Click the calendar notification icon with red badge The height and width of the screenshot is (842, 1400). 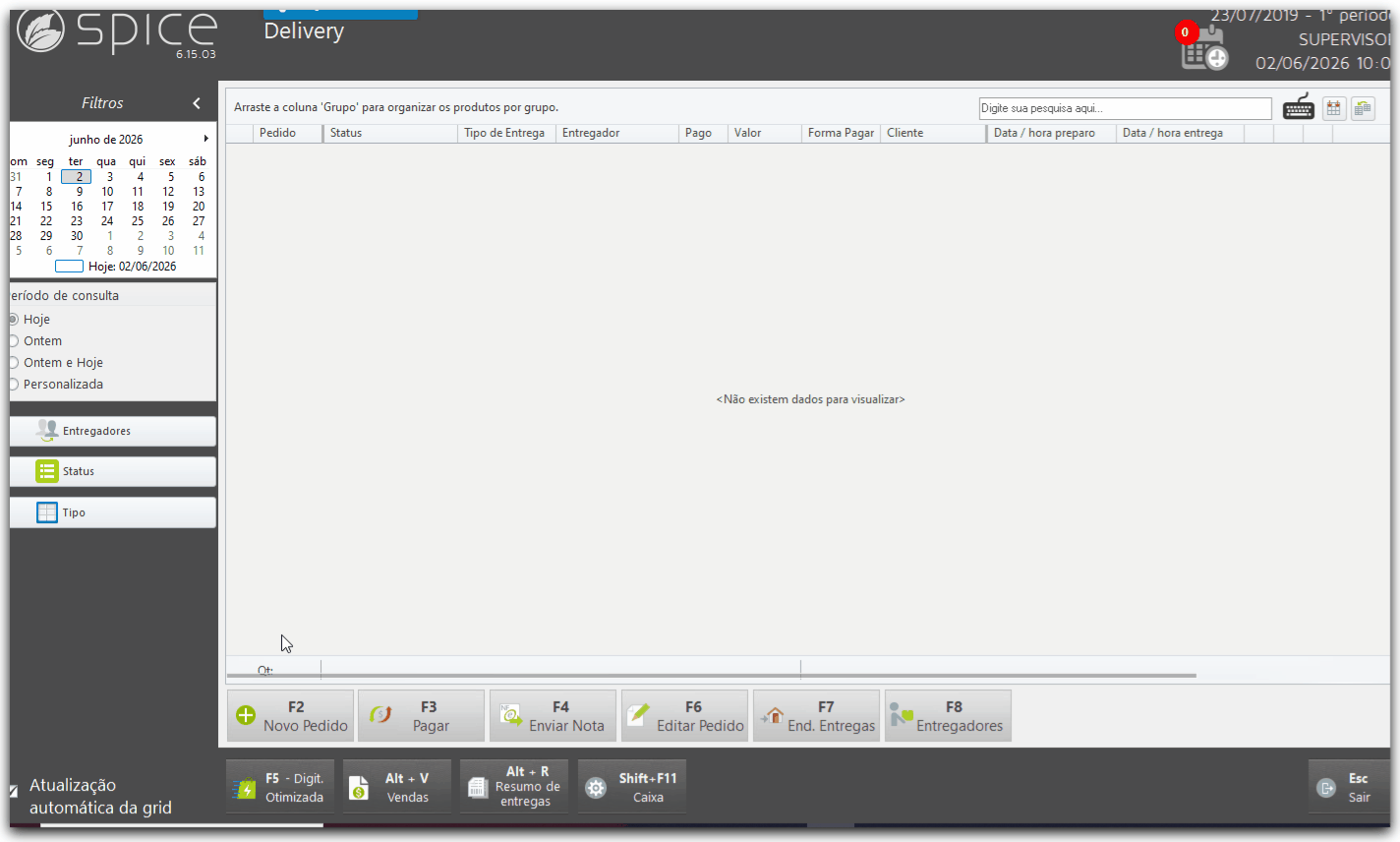click(x=1203, y=47)
